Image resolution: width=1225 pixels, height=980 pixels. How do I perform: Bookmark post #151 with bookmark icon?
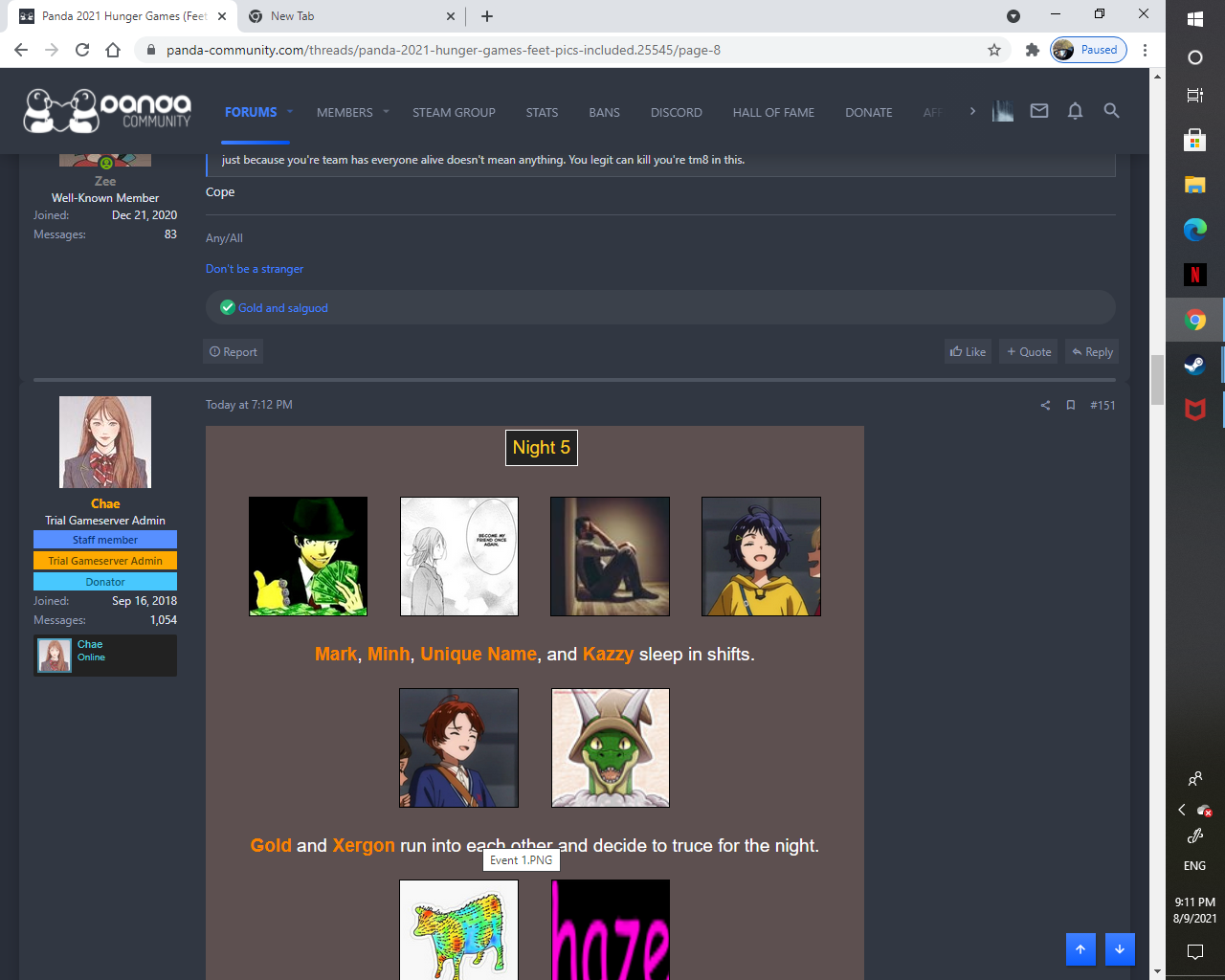tap(1071, 405)
